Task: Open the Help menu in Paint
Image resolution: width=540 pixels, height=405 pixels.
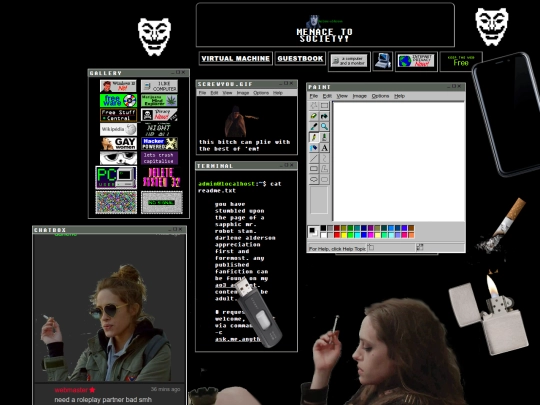Action: (399, 96)
